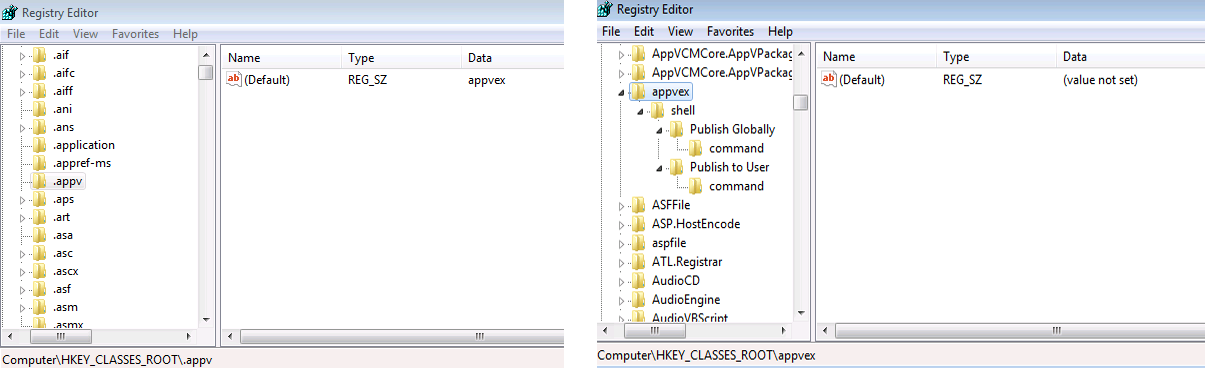The image size is (1205, 368).
Task: Click the shell subkey folder icon
Action: pyautogui.click(x=657, y=110)
